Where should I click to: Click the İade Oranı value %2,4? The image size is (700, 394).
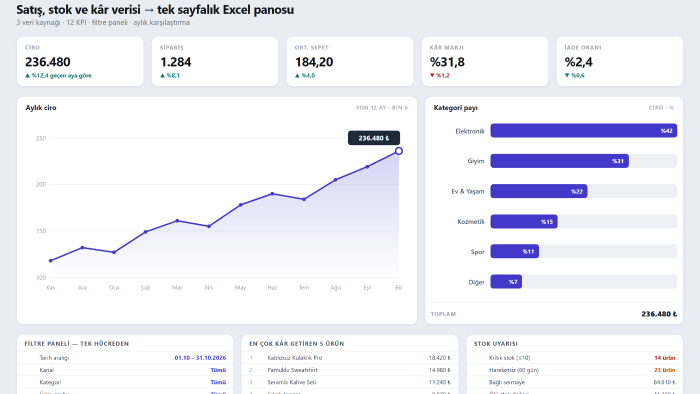[x=579, y=62]
